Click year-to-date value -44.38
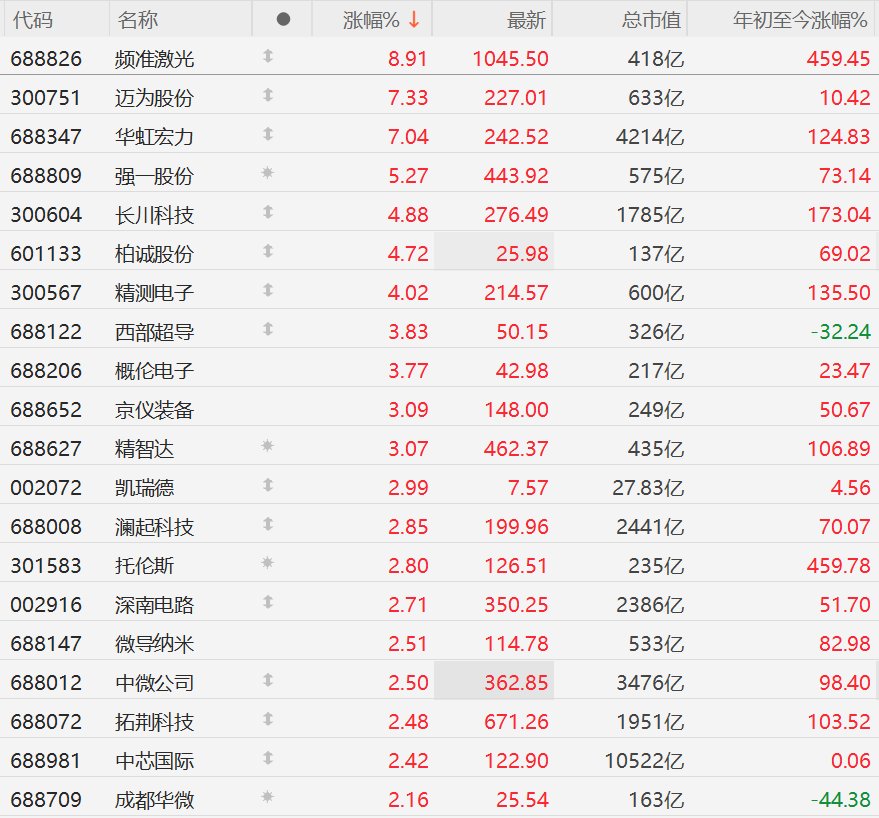The image size is (879, 818). tap(840, 799)
